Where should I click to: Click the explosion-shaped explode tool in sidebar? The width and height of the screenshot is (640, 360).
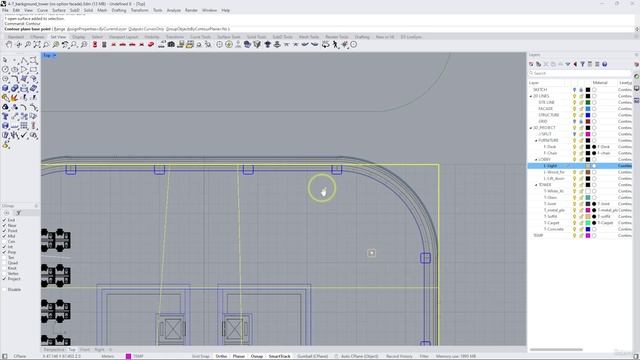click(x=14, y=98)
